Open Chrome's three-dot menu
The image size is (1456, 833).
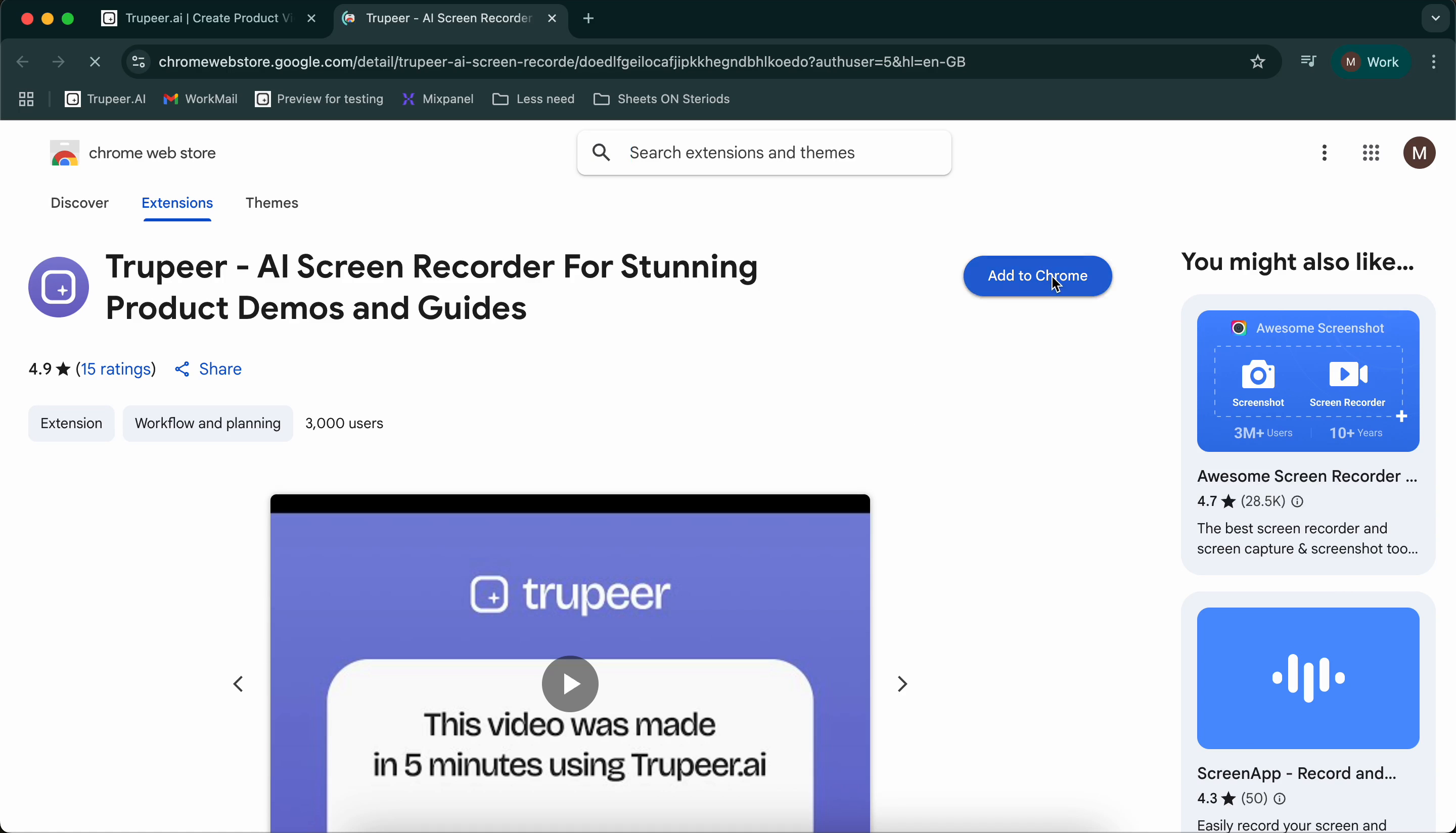tap(1435, 62)
